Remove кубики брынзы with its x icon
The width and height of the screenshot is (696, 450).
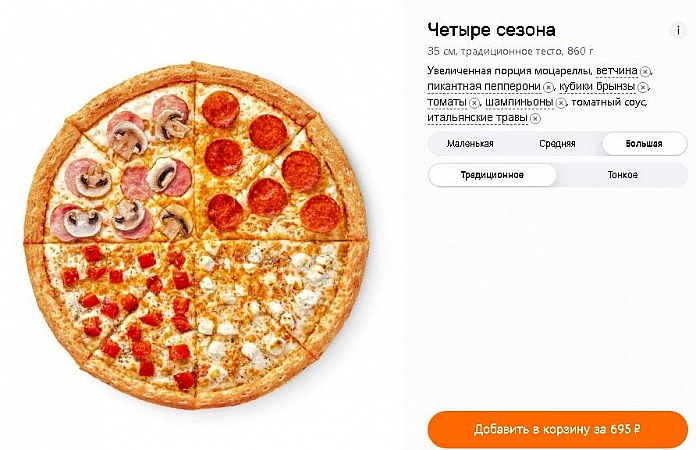tap(642, 87)
